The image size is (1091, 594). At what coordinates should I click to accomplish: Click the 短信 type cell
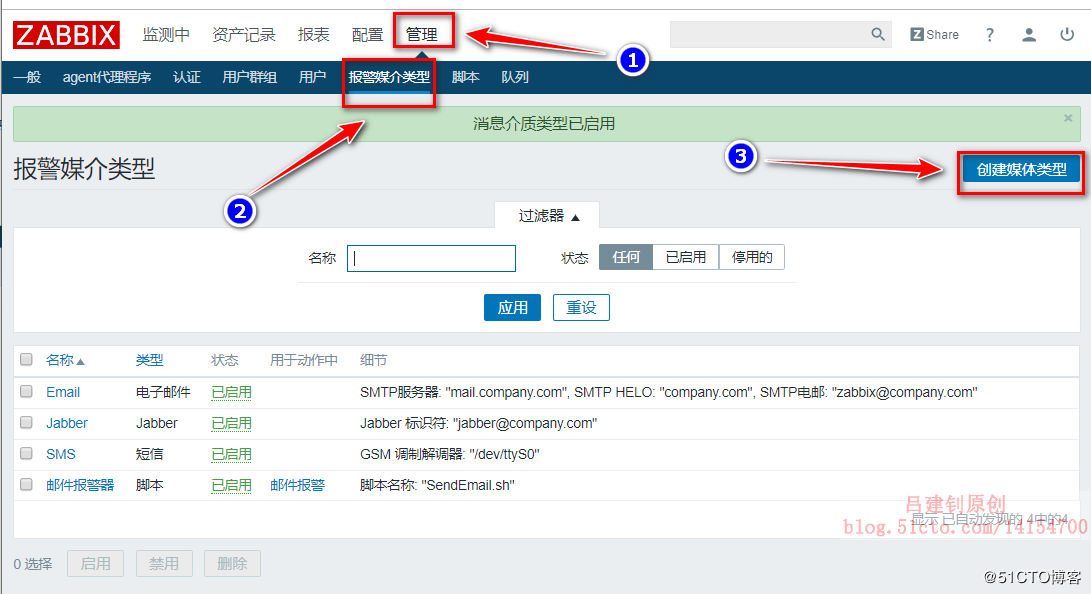pos(150,454)
